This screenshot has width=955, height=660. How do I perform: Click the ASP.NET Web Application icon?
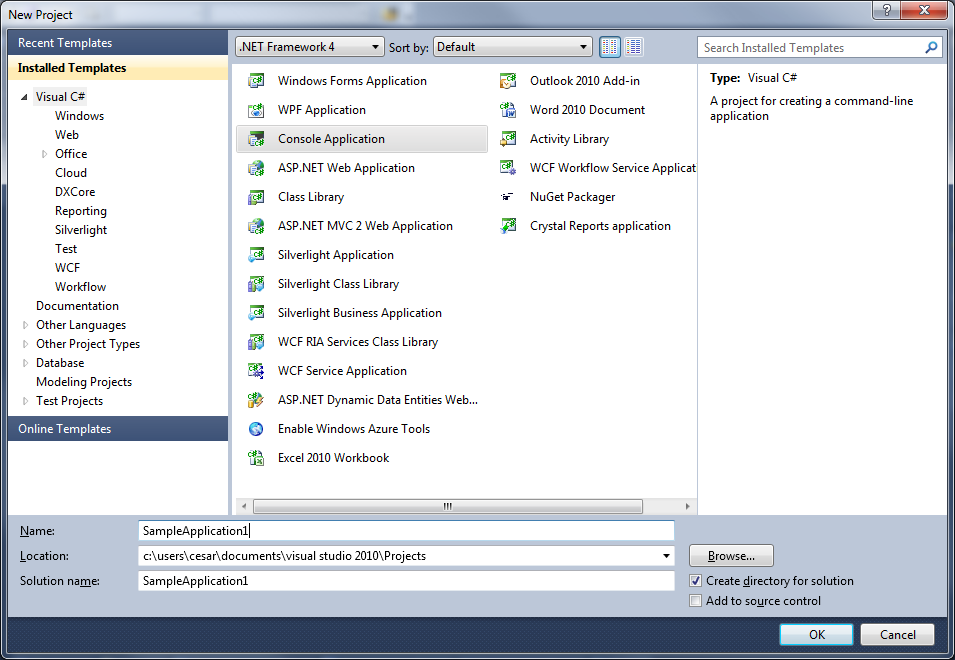click(x=256, y=168)
